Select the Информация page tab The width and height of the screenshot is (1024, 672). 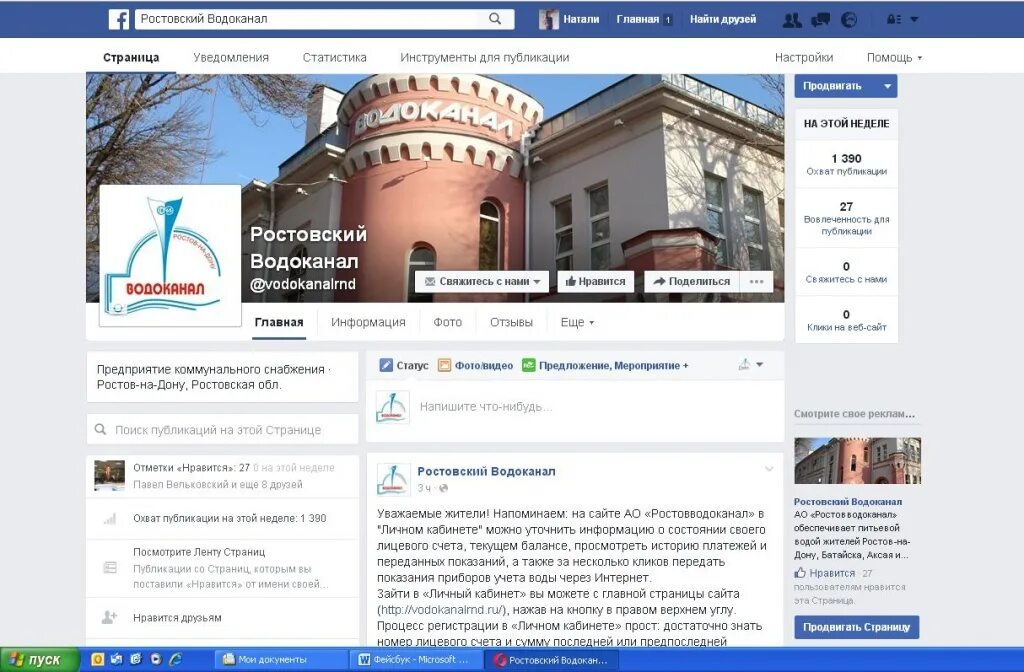pos(368,322)
